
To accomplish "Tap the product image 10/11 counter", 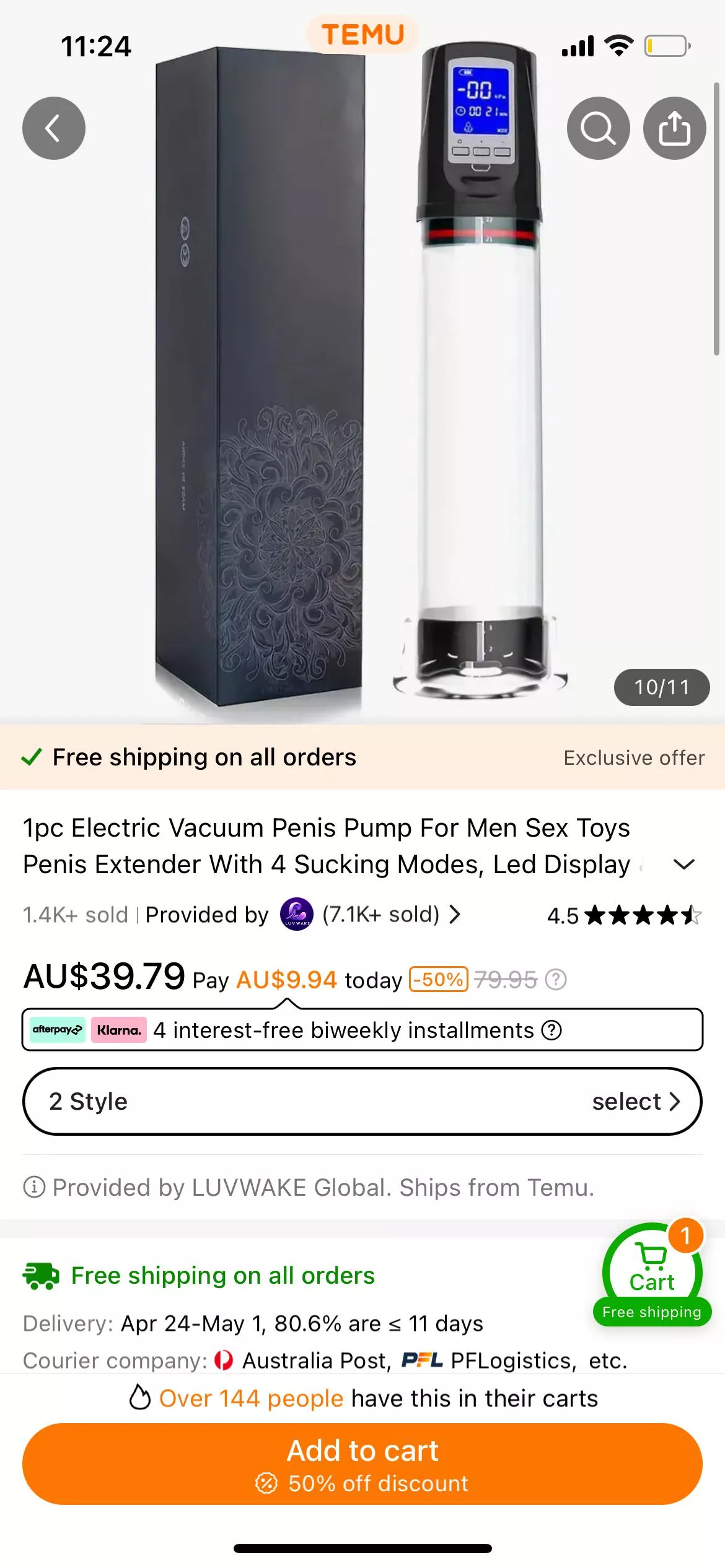I will (x=661, y=687).
